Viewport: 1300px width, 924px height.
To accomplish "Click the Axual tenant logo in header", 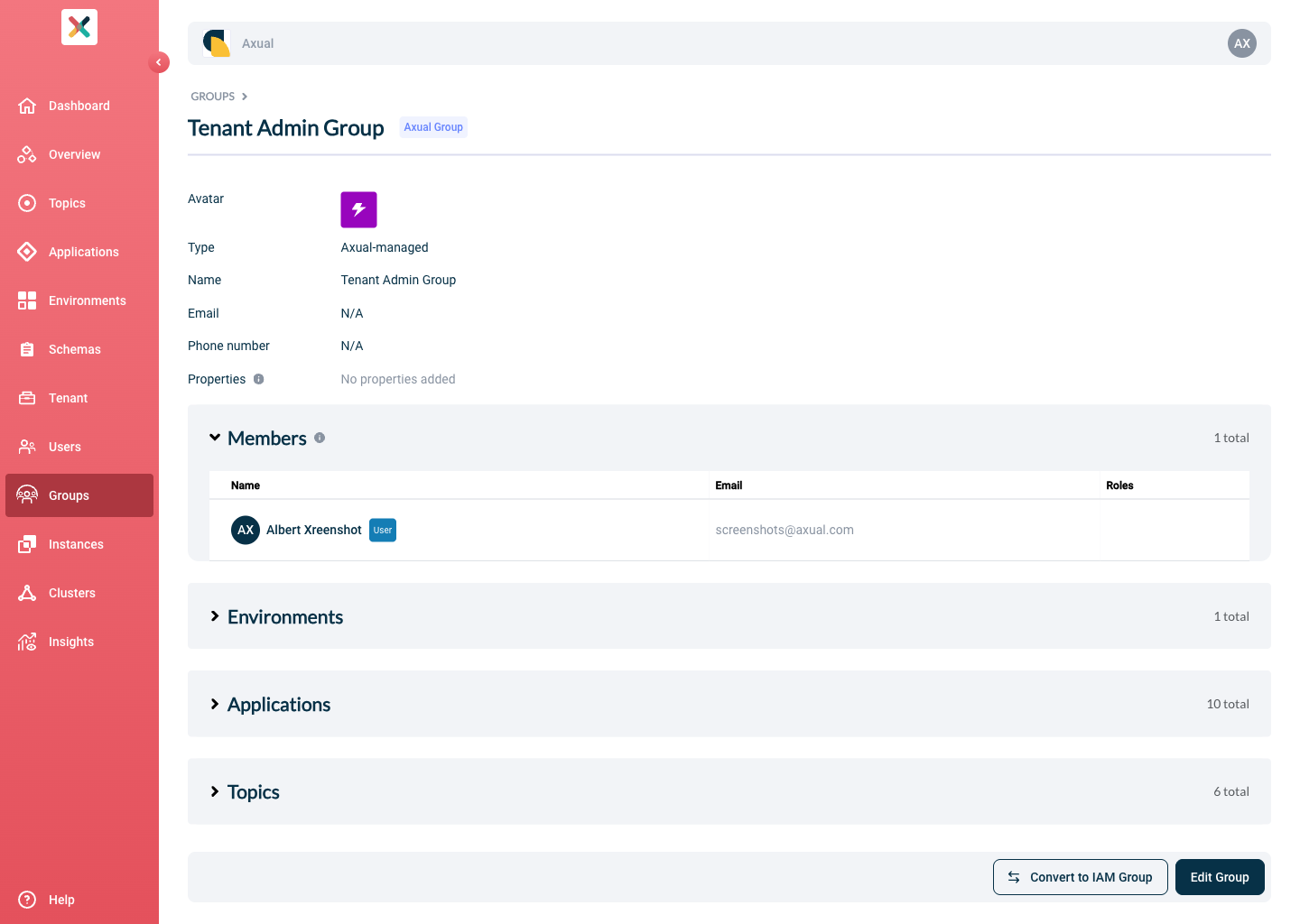I will coord(217,43).
